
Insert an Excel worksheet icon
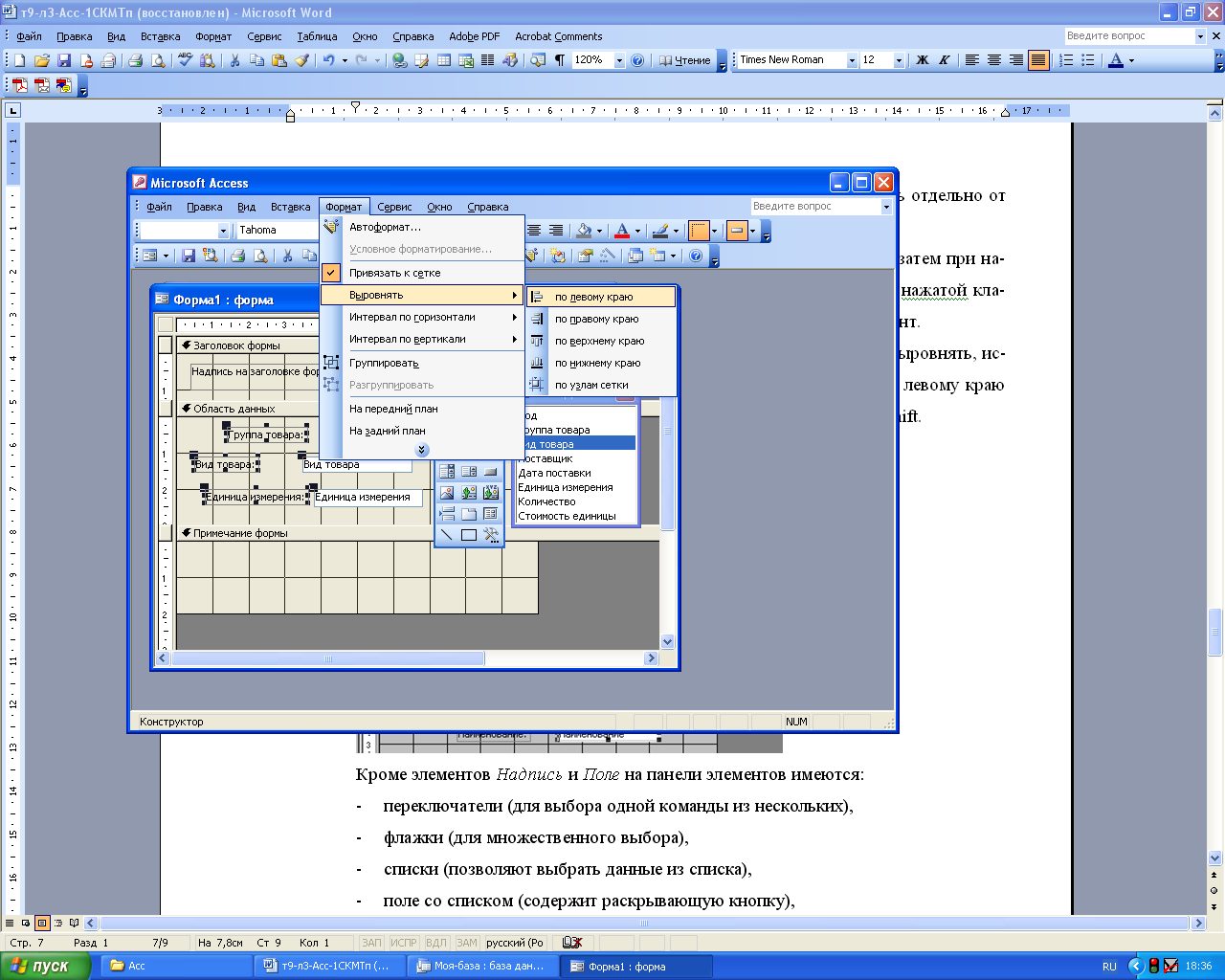pyautogui.click(x=466, y=60)
